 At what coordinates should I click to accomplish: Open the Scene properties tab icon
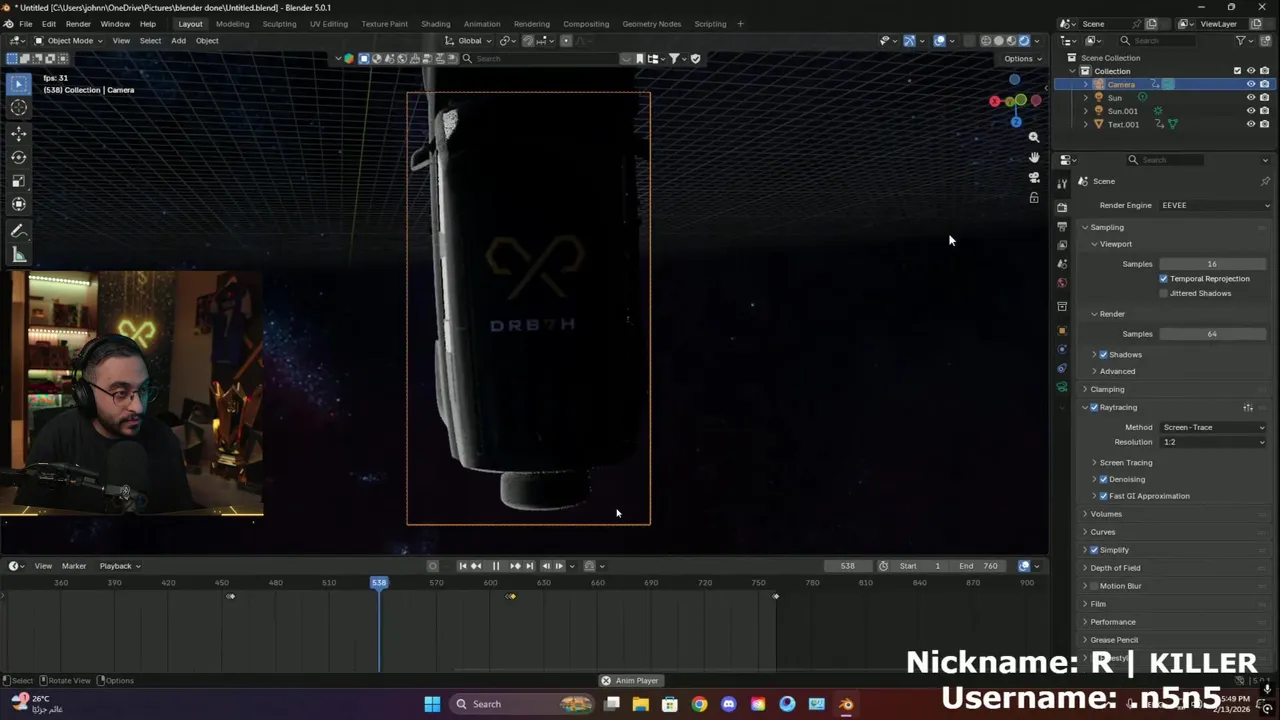[x=1062, y=263]
